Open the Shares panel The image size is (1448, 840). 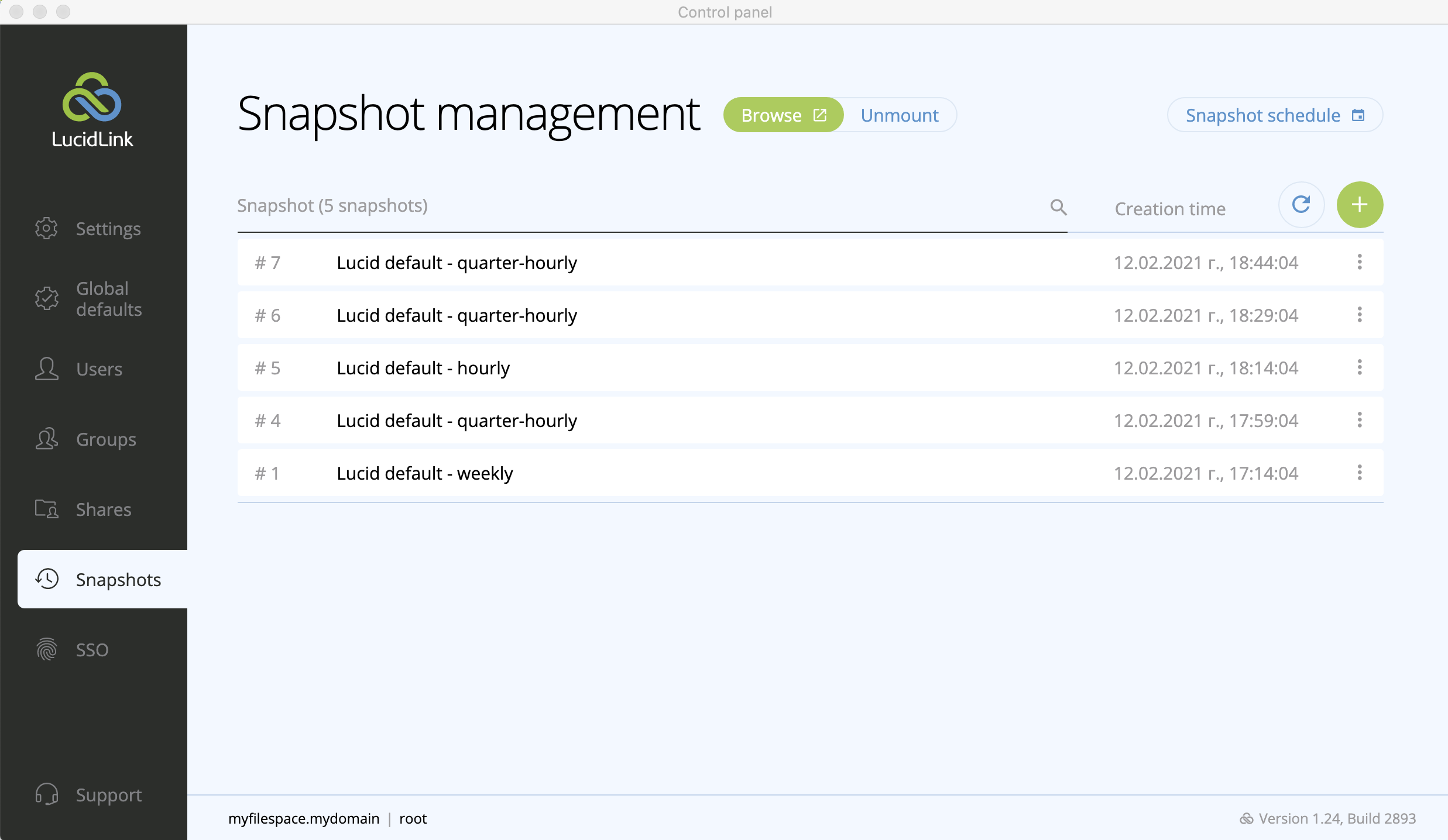click(x=103, y=509)
